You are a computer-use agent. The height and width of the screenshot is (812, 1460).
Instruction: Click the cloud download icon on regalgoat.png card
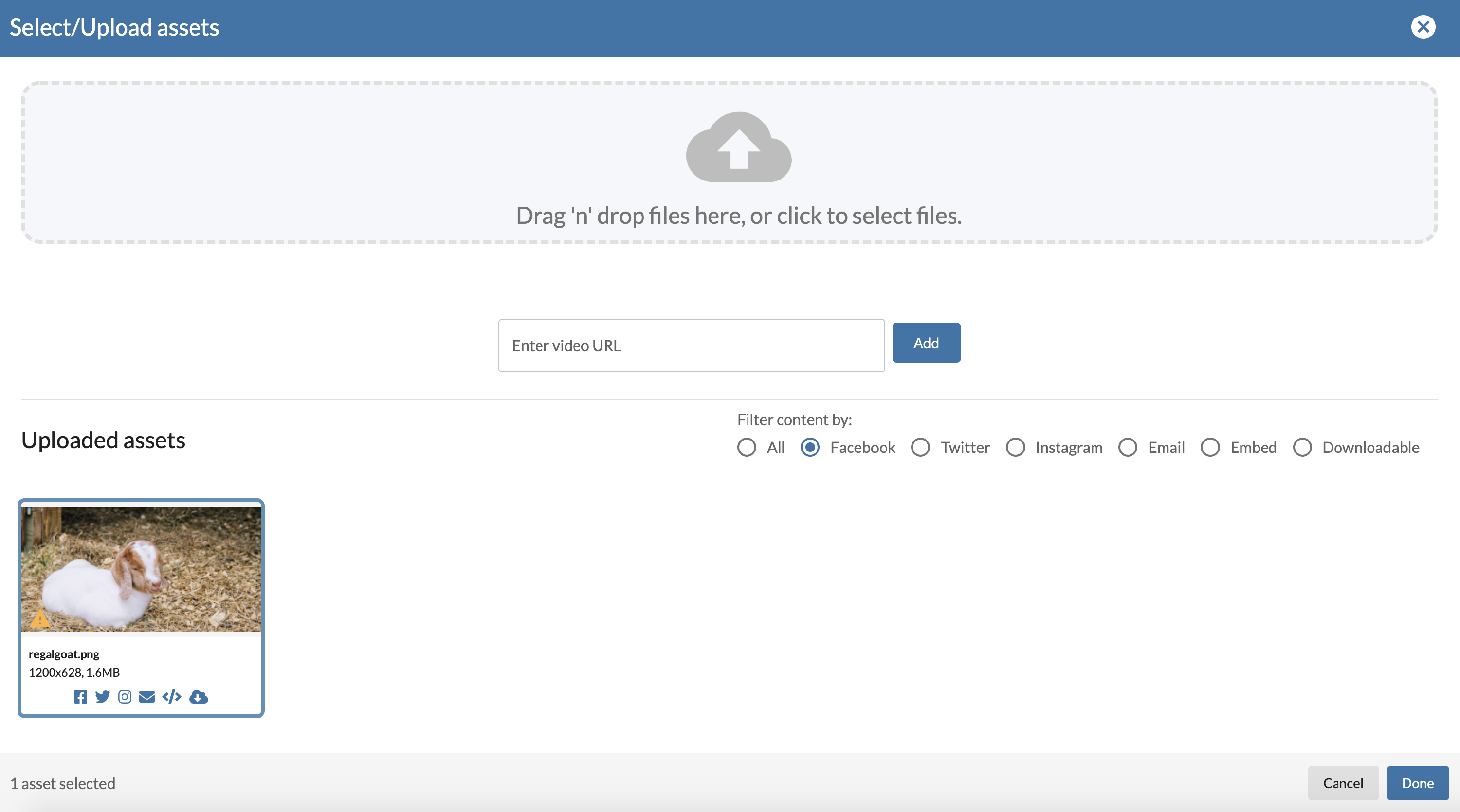(x=199, y=696)
